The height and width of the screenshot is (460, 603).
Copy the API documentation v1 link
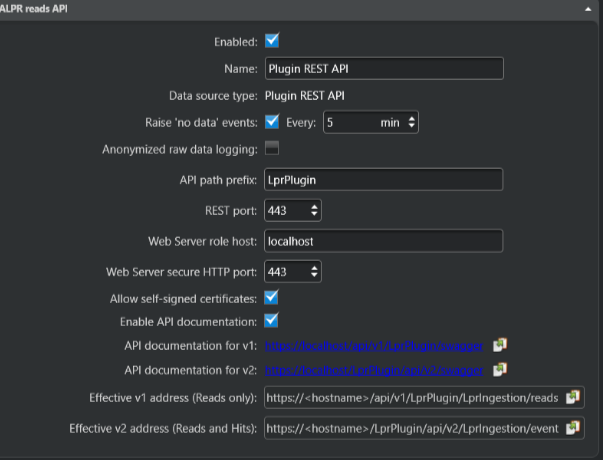[501, 345]
